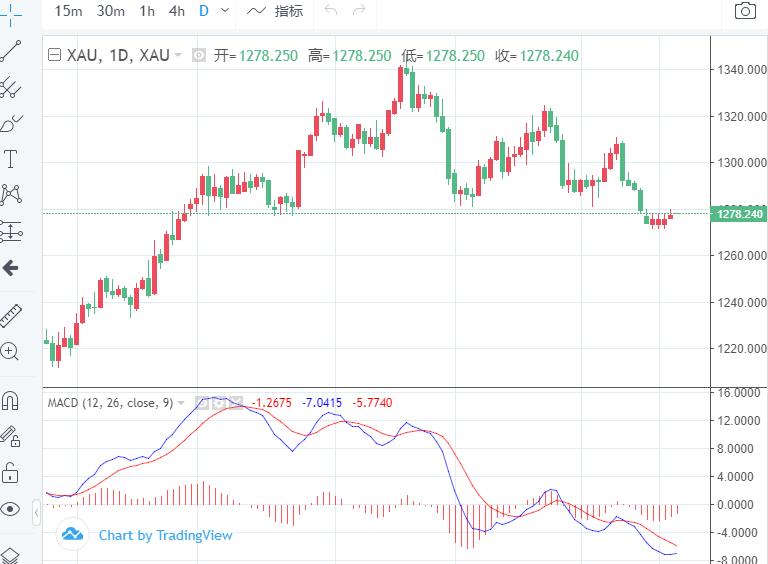Open the chart patterns tool

tap(10, 194)
